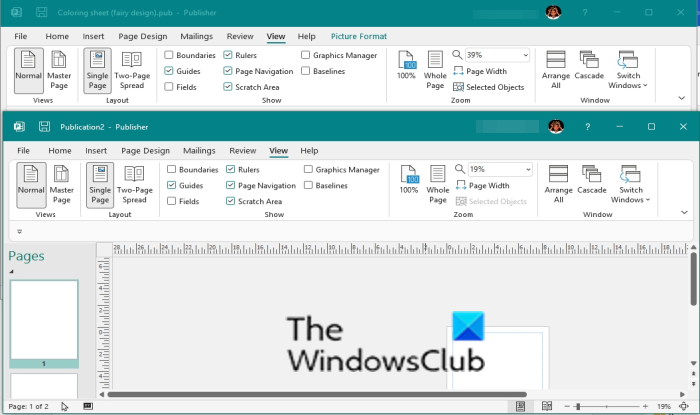This screenshot has height=415, width=700.
Task: Switch to Home tab in Publication2 window
Action: [60, 151]
